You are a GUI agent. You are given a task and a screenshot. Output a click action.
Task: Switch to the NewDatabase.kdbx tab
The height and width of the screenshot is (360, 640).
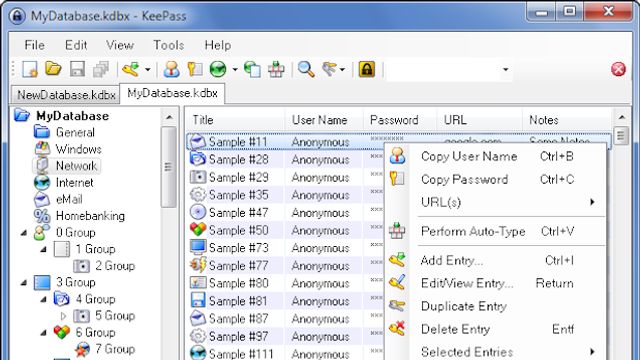pyautogui.click(x=65, y=95)
